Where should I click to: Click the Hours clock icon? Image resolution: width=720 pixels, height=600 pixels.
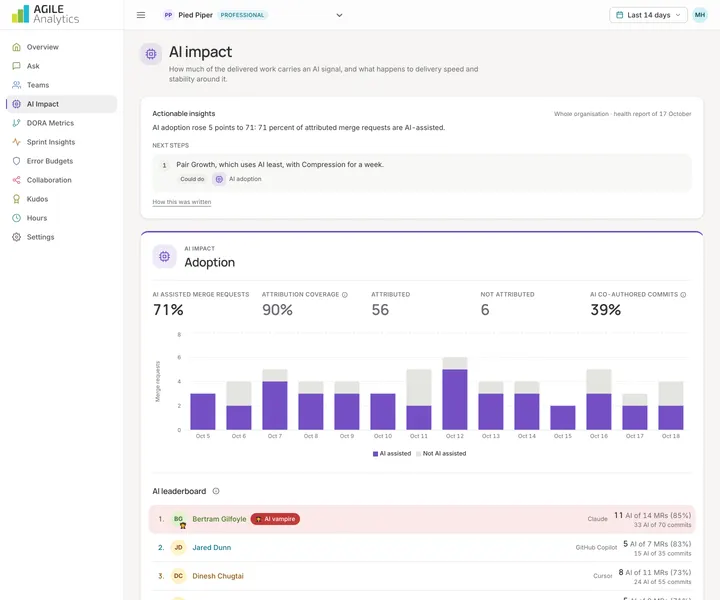click(x=17, y=218)
